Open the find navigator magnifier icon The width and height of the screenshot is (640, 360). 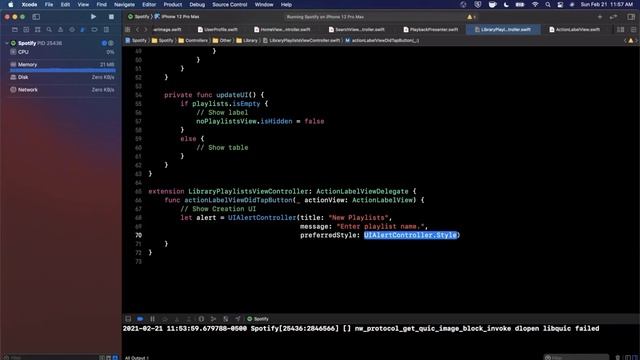coord(49,29)
